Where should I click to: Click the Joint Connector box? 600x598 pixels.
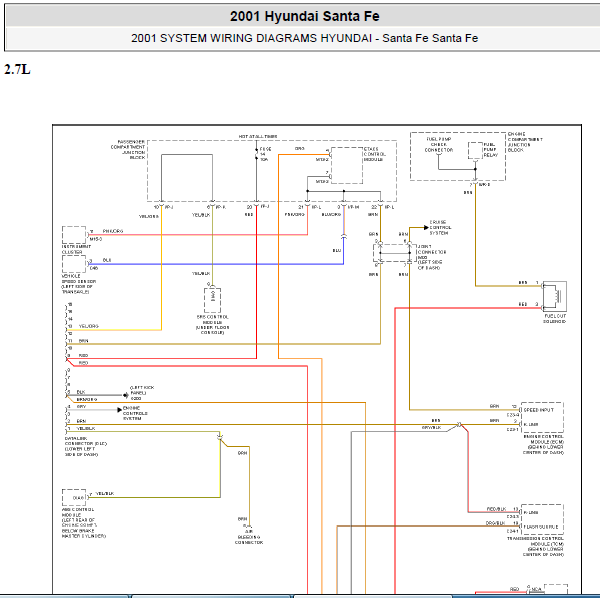pos(395,253)
